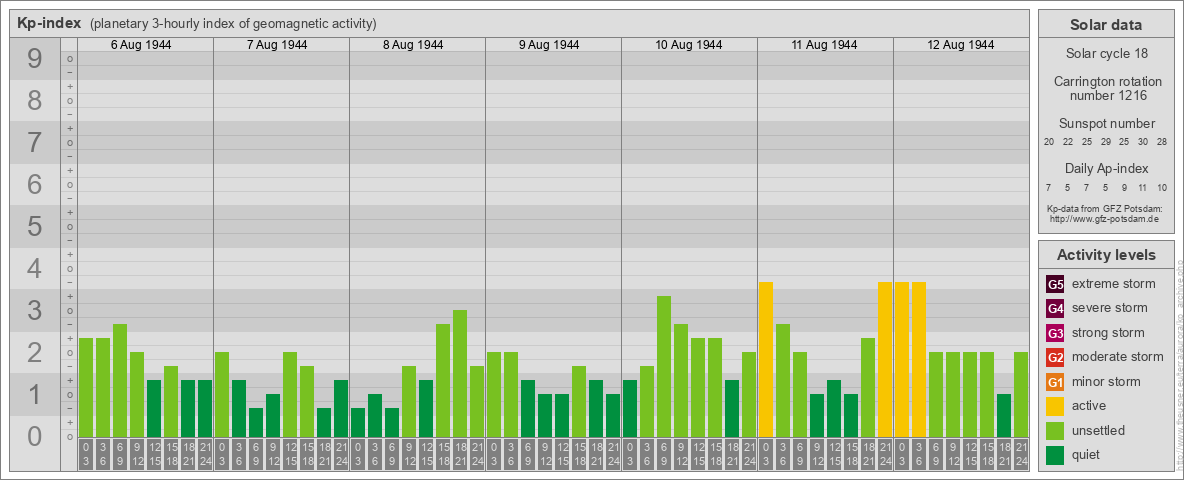
Task: Select the G3 strong storm legend icon
Action: tap(1055, 333)
